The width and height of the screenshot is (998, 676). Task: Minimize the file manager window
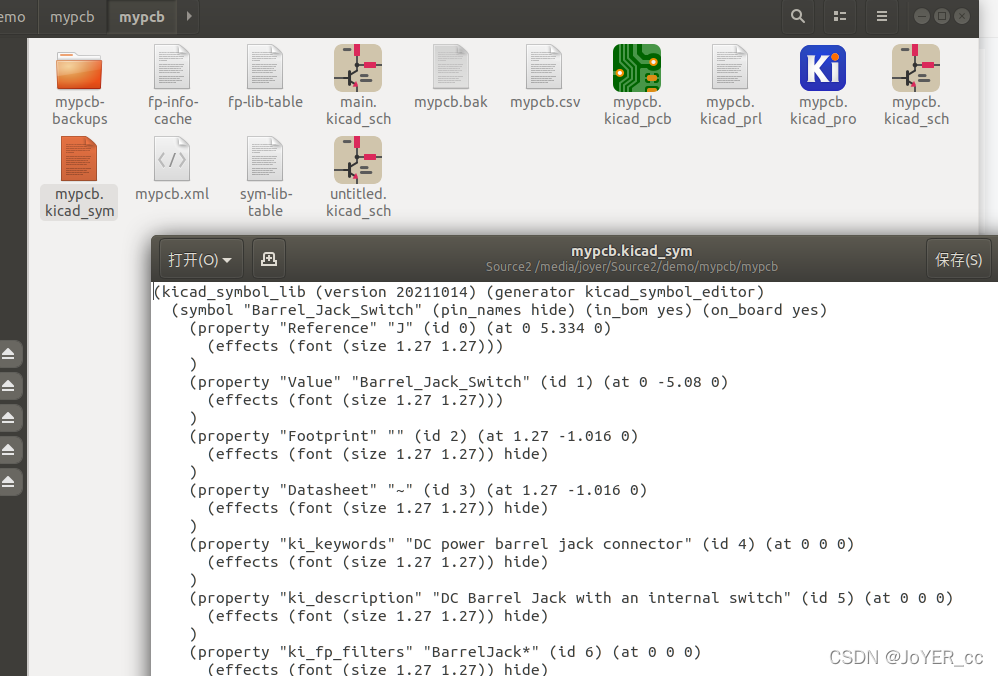(x=922, y=17)
